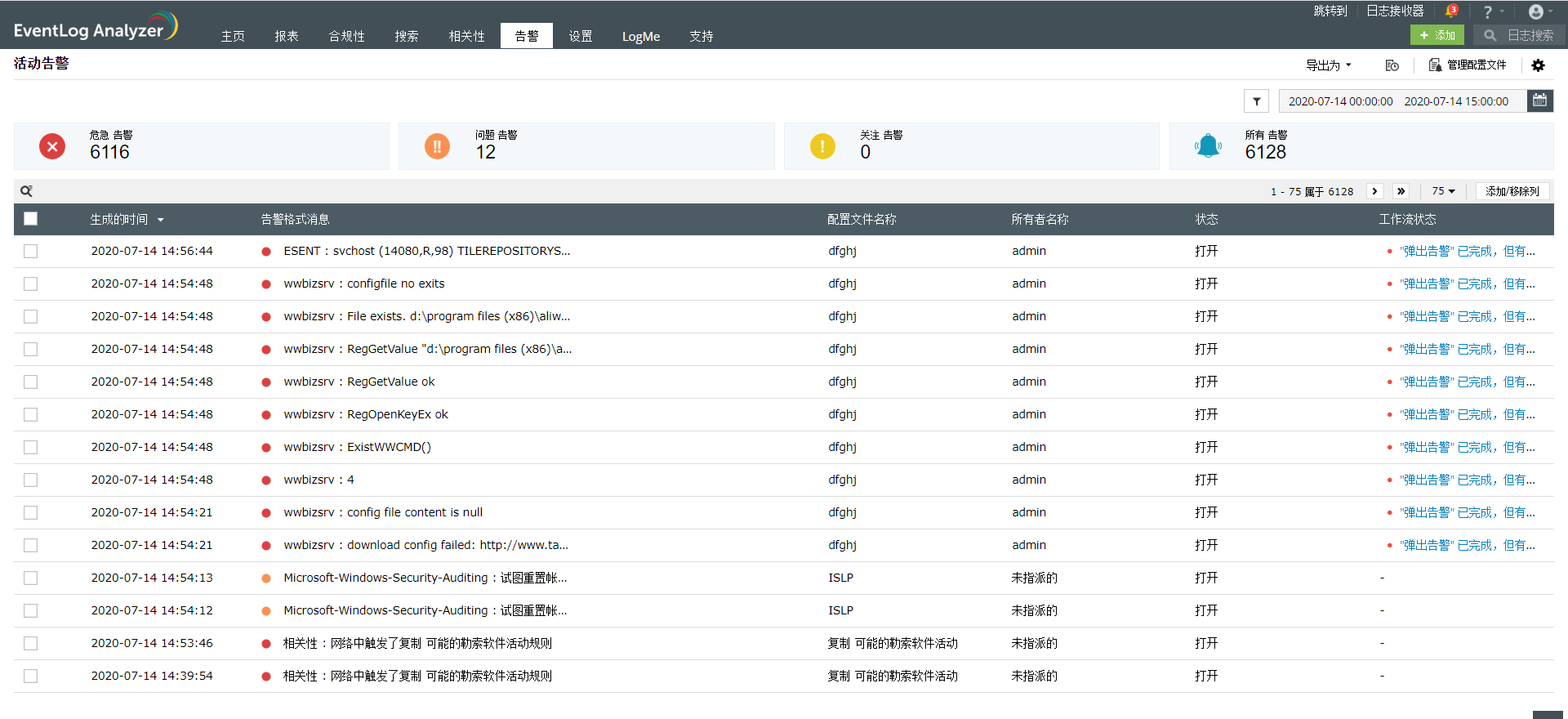Expand the 导出为 export dropdown
The width and height of the screenshot is (1568, 719).
1328,65
